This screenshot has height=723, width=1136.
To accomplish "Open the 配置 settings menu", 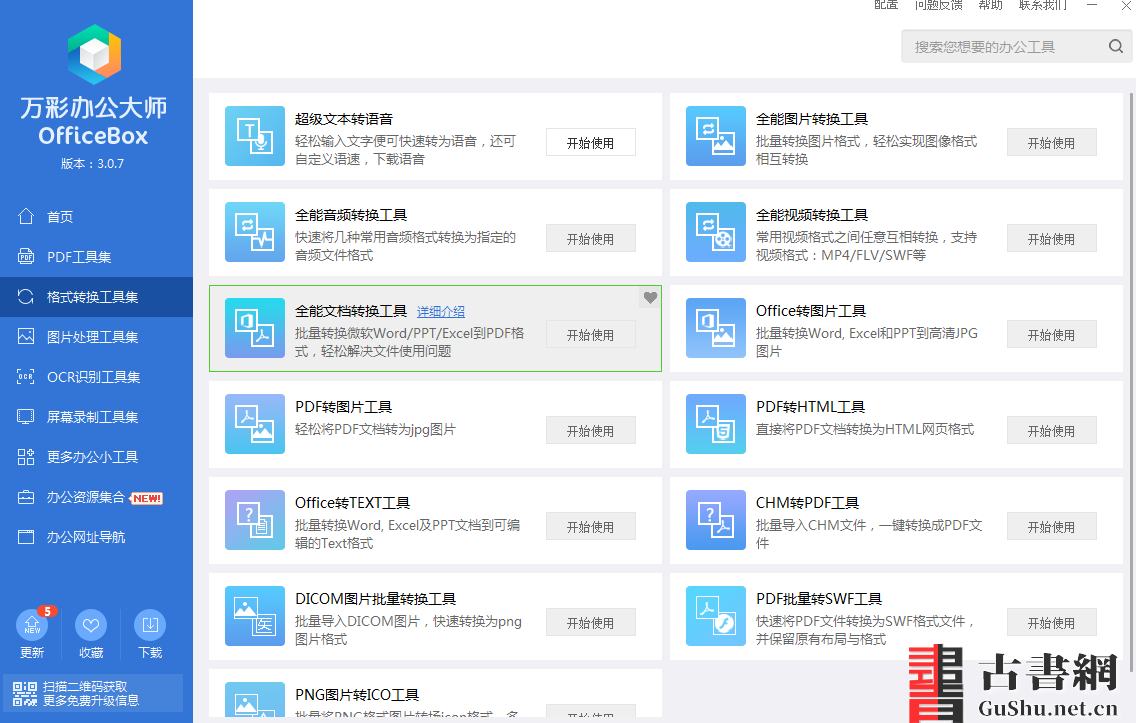I will click(886, 5).
